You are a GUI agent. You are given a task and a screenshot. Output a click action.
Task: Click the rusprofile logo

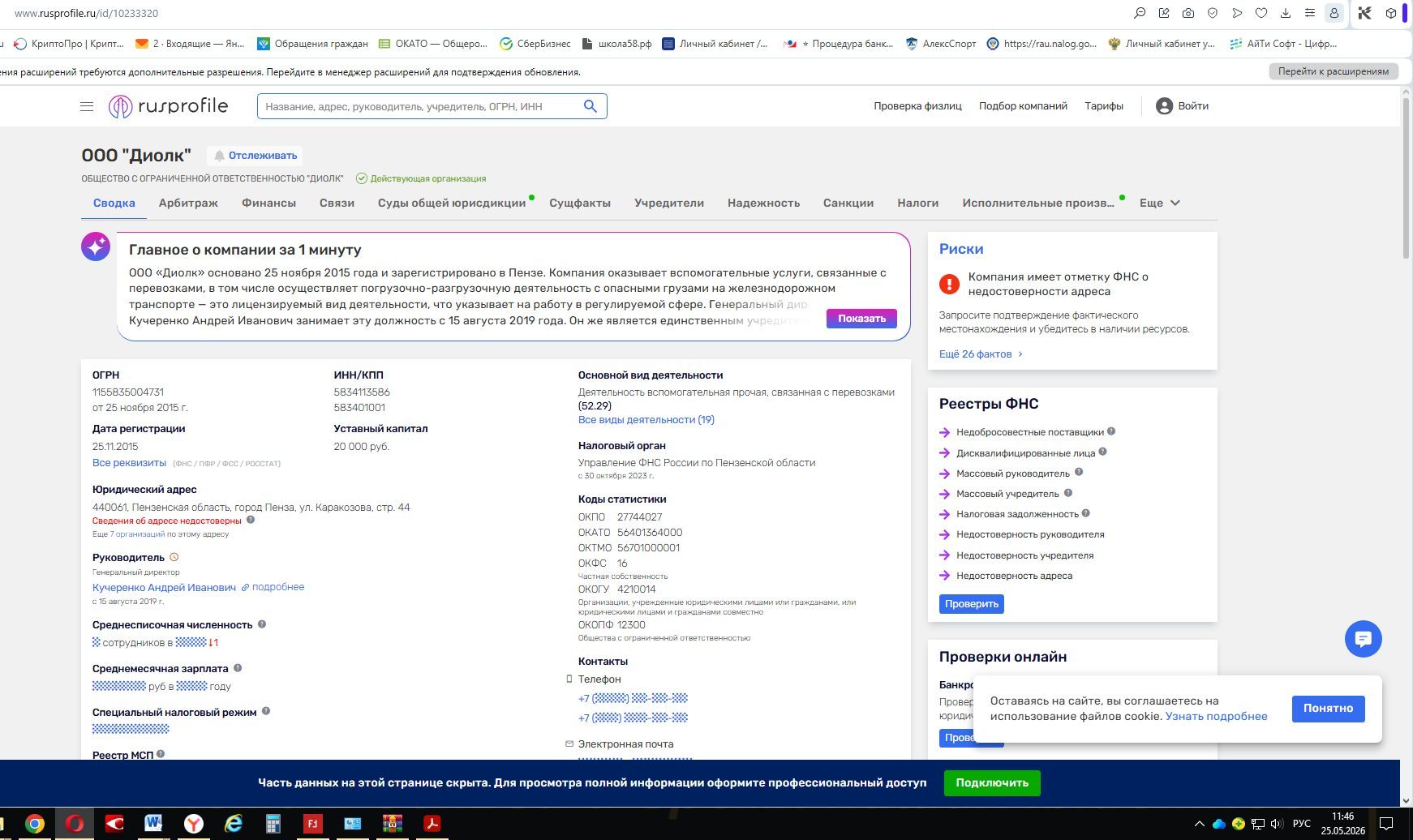(169, 106)
